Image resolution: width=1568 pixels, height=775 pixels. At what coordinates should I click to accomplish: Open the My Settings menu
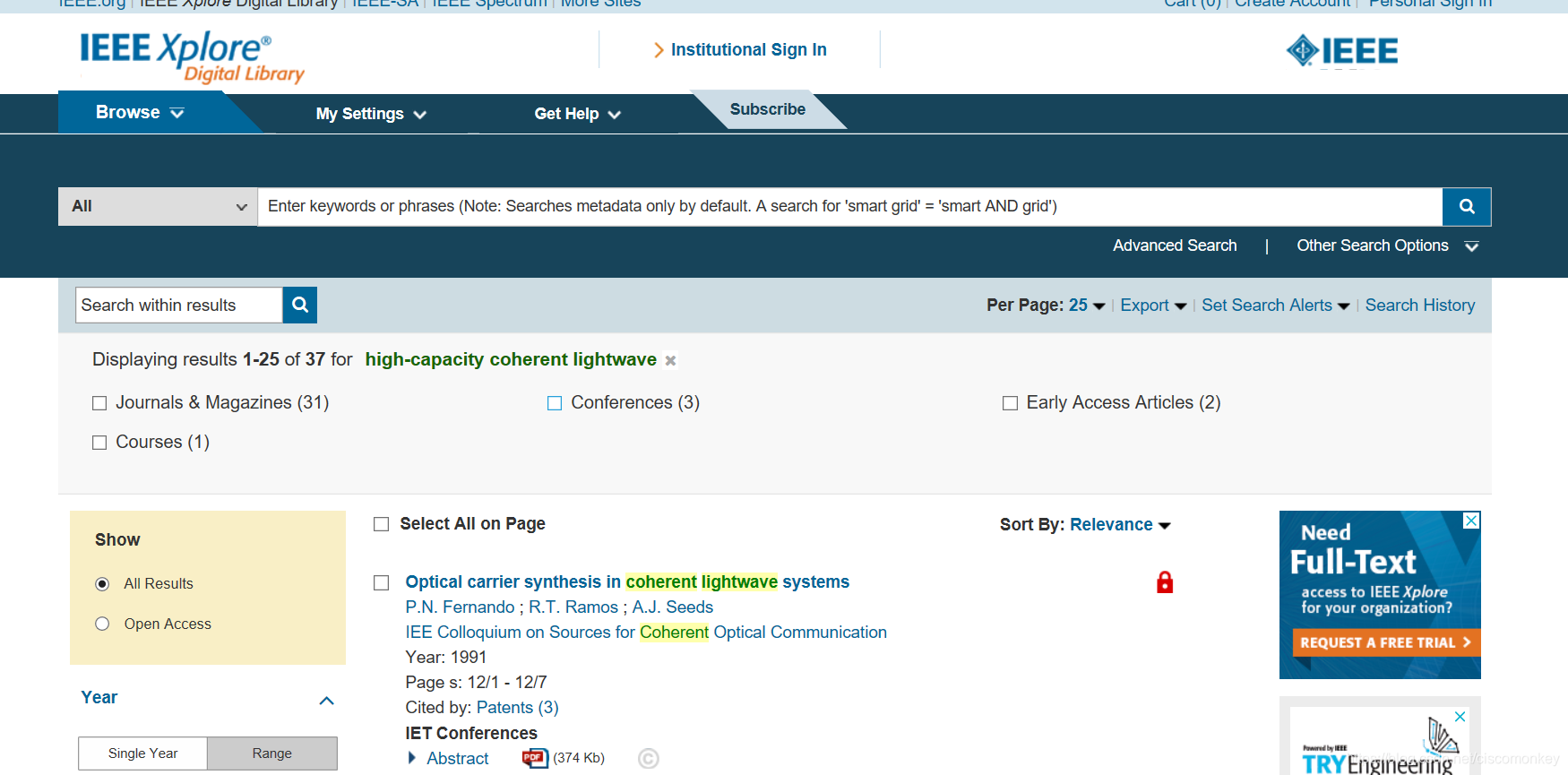[371, 114]
